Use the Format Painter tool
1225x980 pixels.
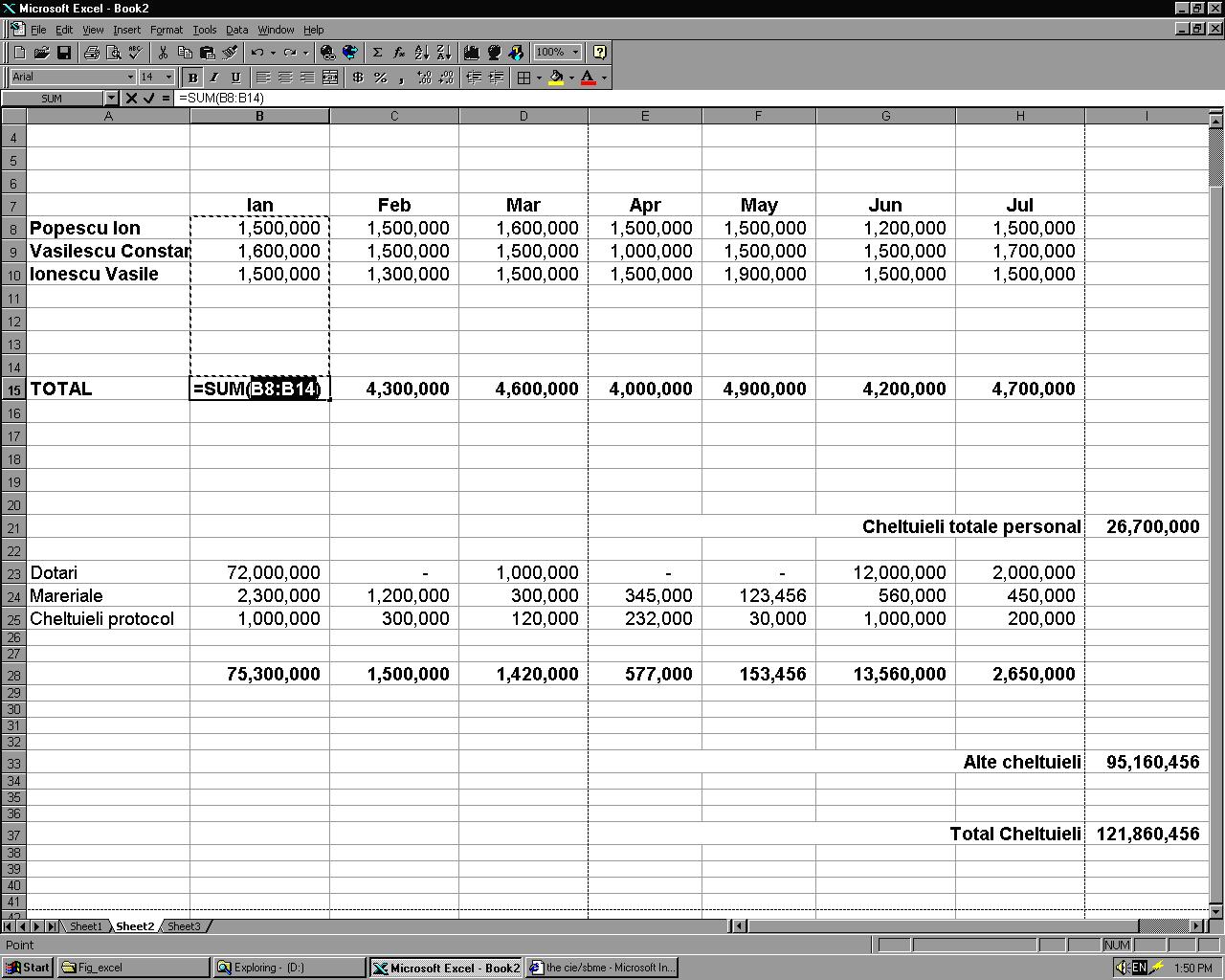[x=230, y=52]
